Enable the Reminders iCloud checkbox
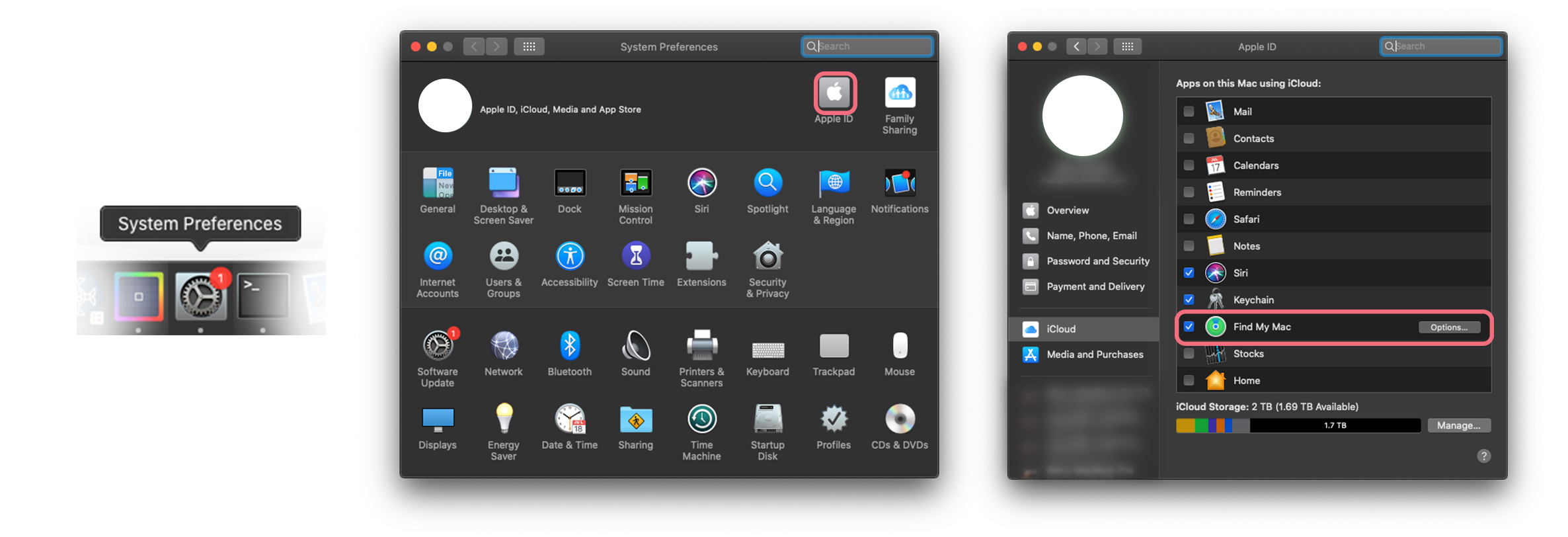Viewport: 1568px width, 537px height. click(1189, 192)
